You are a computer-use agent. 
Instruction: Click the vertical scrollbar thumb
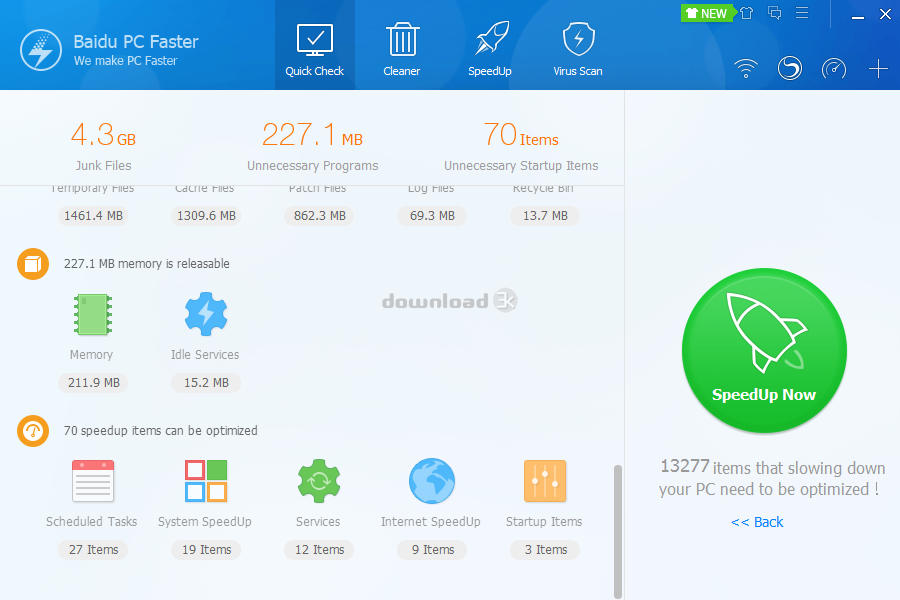click(x=618, y=532)
